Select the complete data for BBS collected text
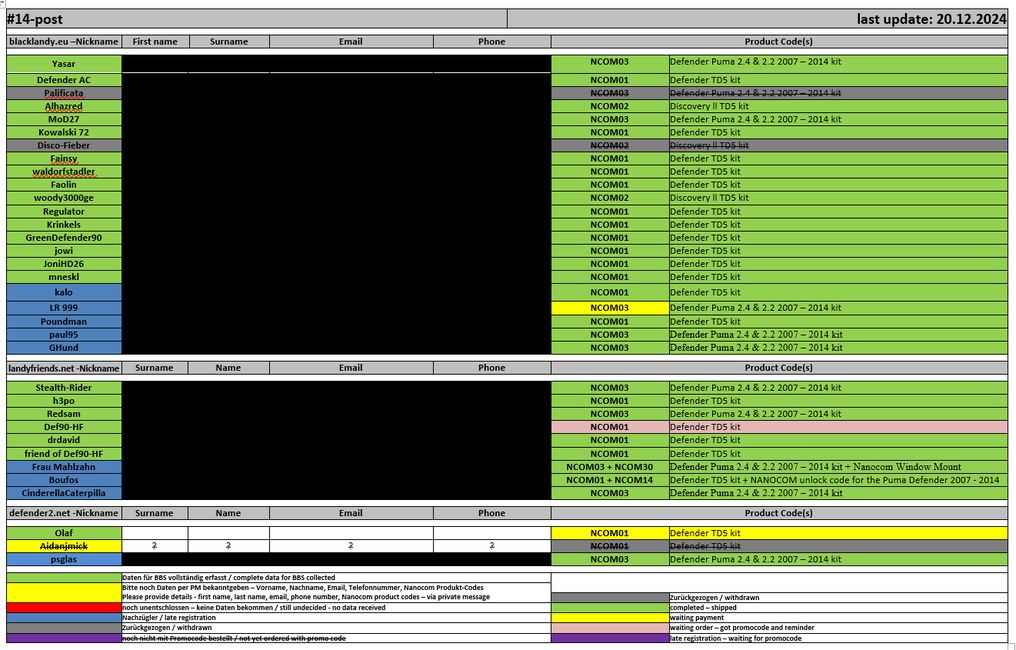This screenshot has height=650, width=1016. (284, 577)
